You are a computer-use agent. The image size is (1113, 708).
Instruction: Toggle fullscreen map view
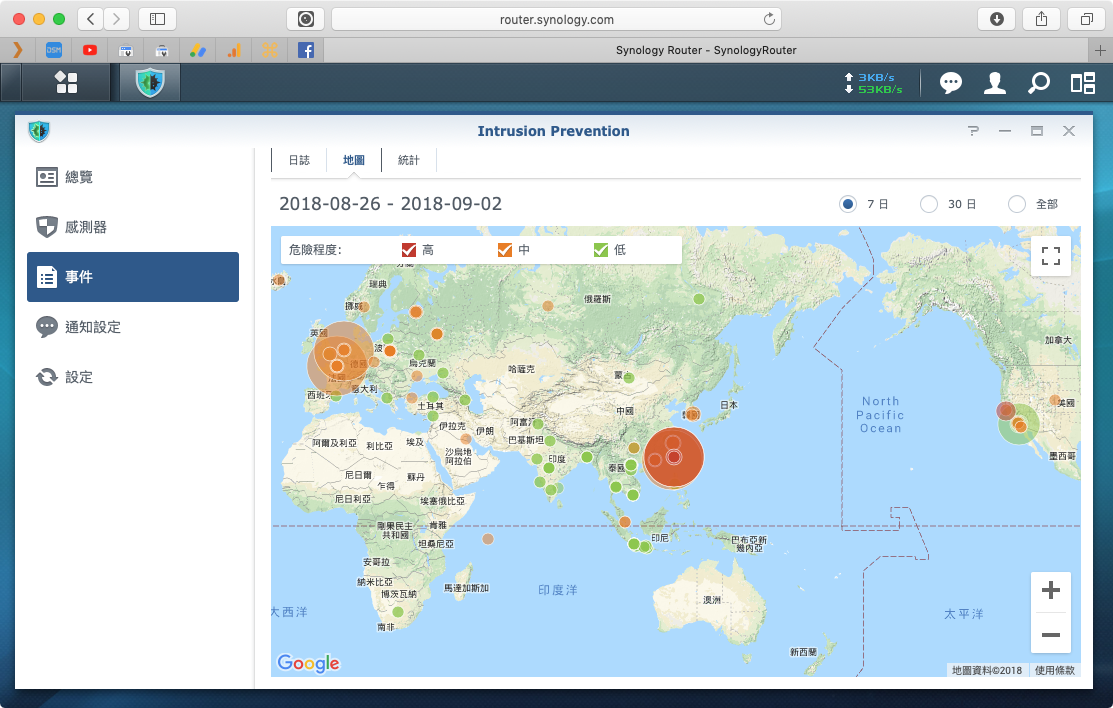1051,256
